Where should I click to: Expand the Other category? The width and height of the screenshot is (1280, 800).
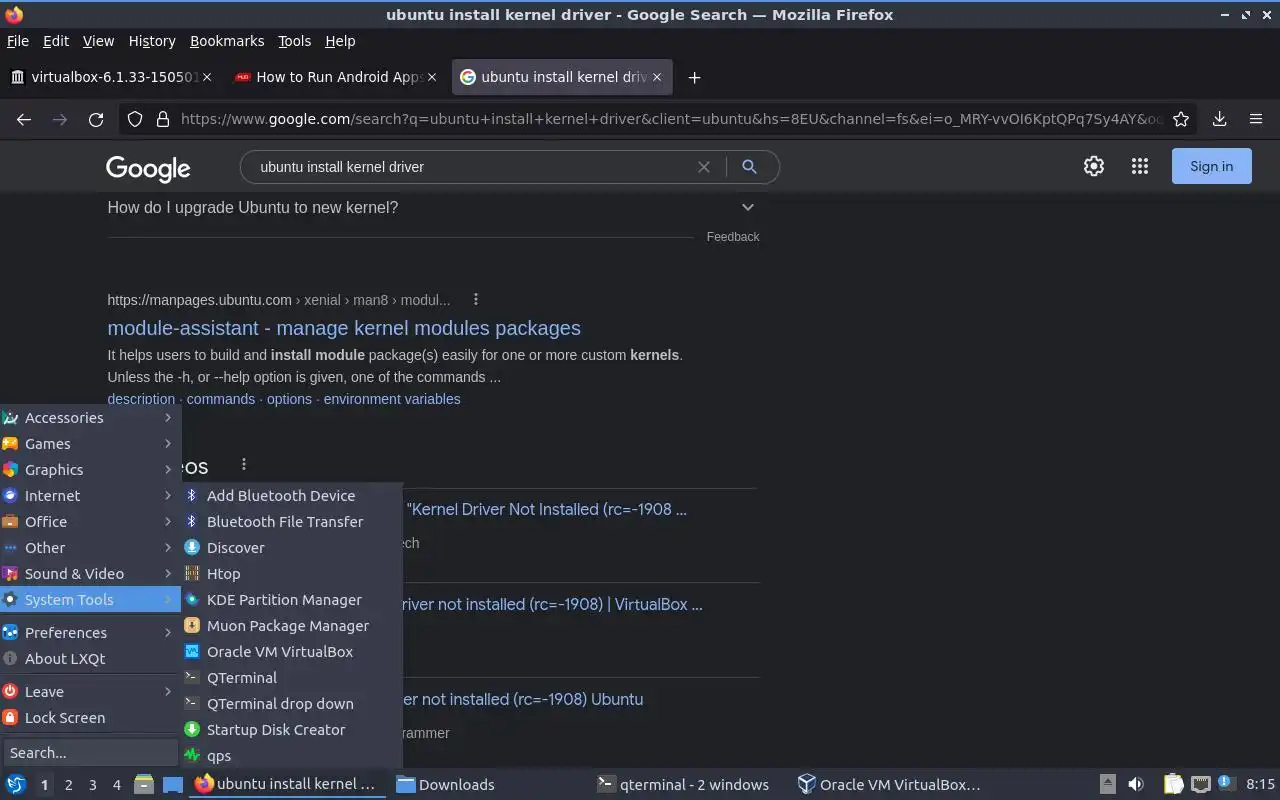coord(90,548)
